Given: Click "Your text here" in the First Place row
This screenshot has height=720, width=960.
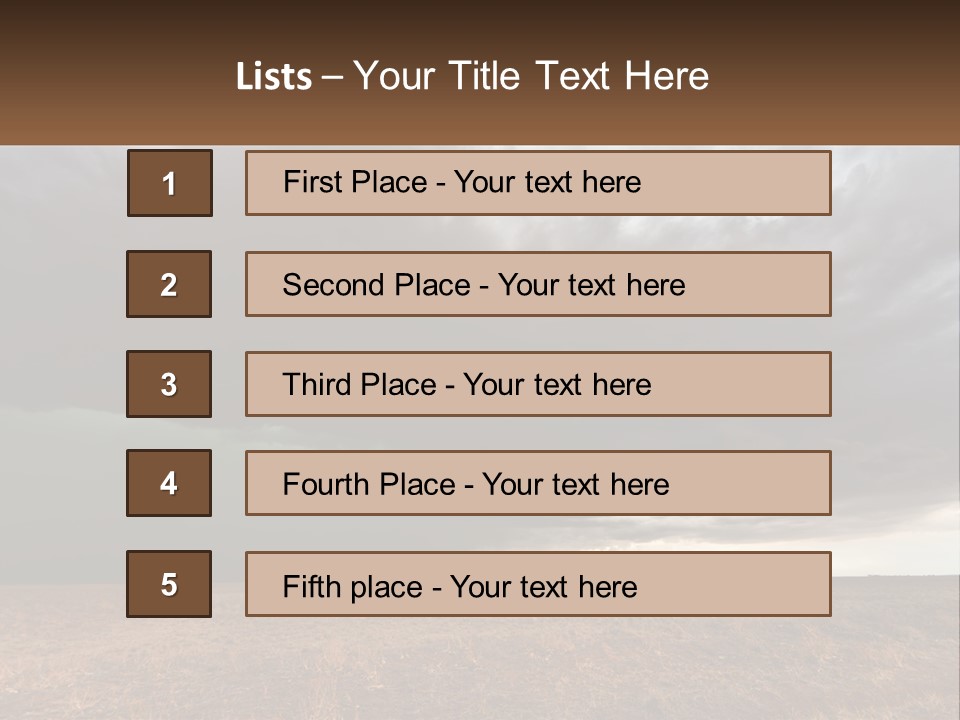Looking at the screenshot, I should (547, 182).
